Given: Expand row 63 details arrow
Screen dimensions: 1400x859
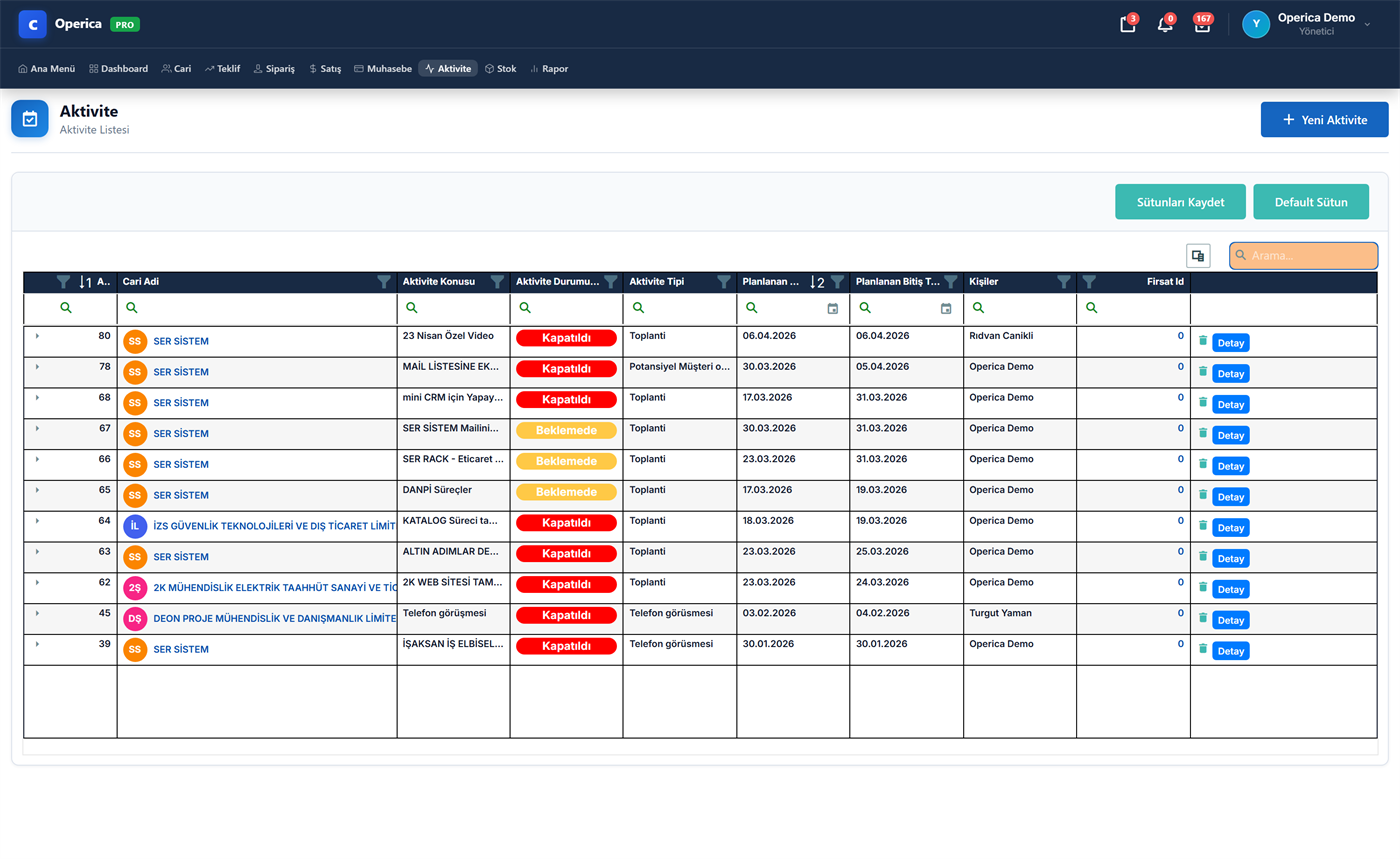Looking at the screenshot, I should tap(37, 551).
